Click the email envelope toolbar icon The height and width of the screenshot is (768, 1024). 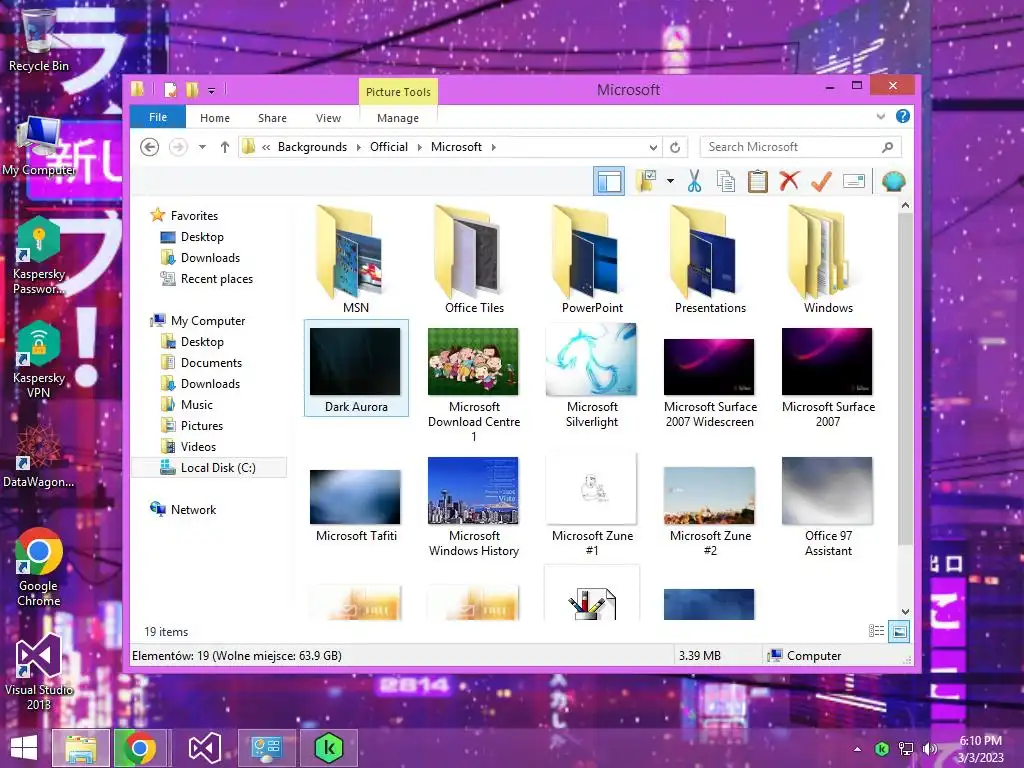(854, 181)
